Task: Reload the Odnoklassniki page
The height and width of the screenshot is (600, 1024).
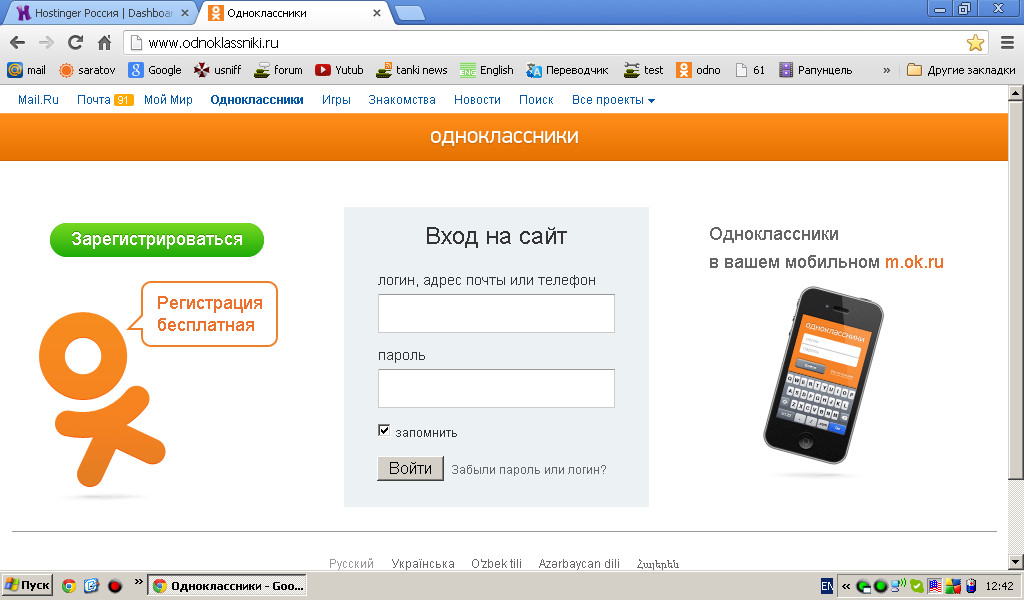Action: click(x=75, y=43)
